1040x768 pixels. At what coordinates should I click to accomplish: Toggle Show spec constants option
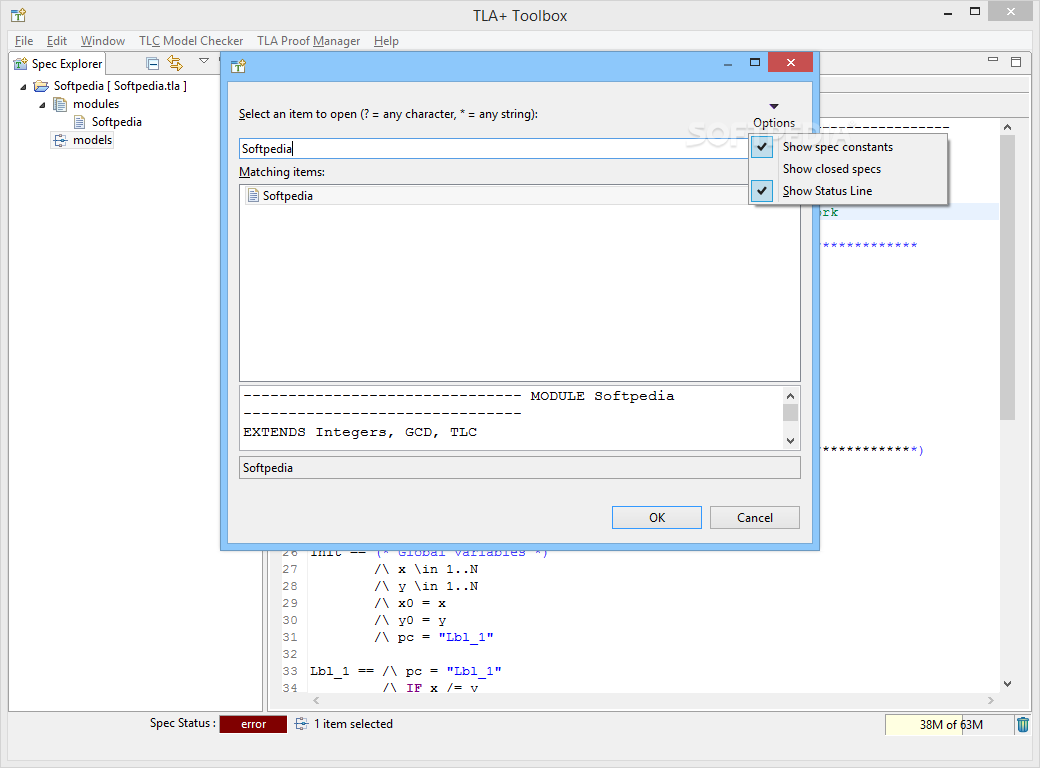848,147
